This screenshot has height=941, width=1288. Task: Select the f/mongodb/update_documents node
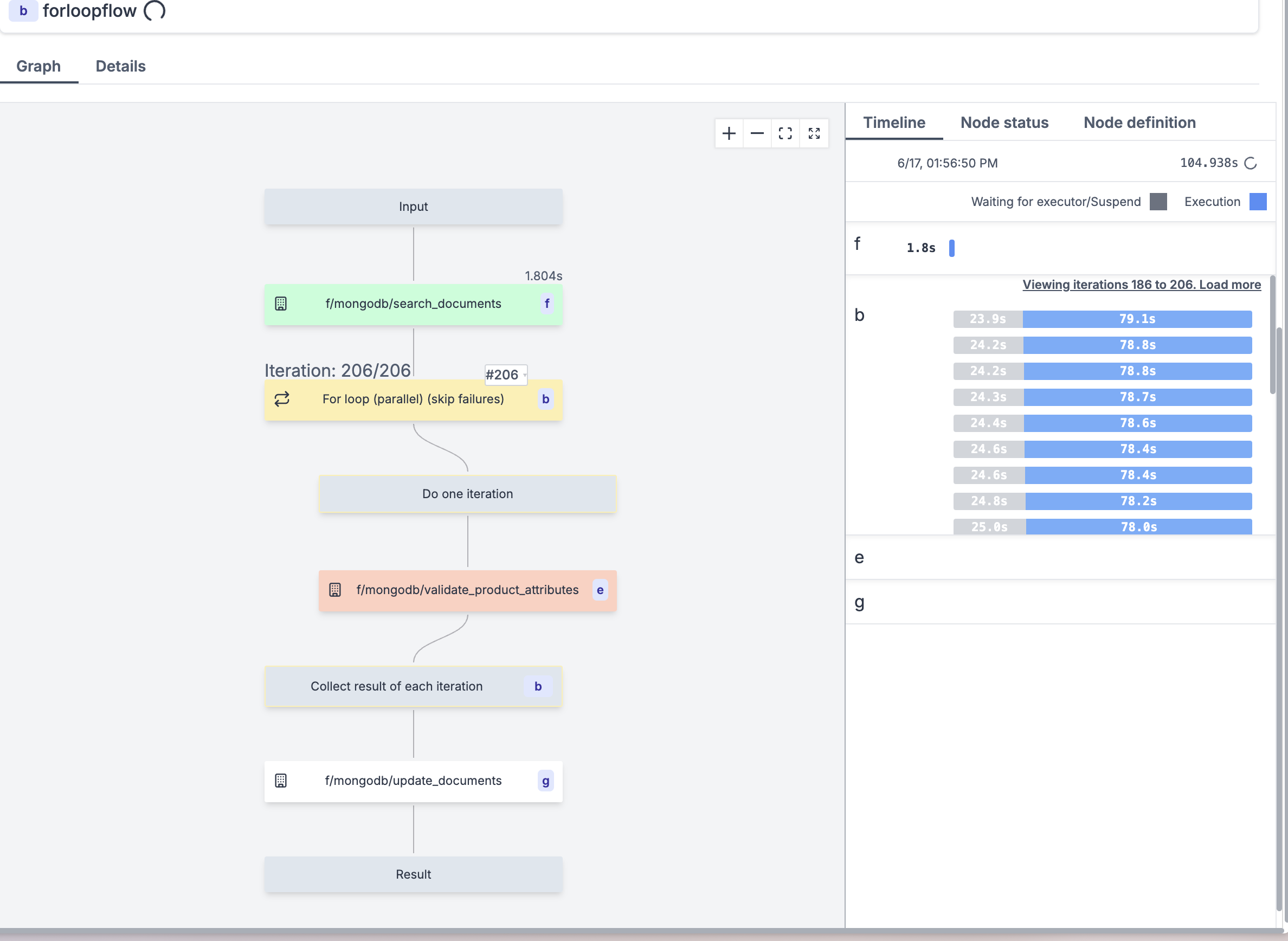pyautogui.click(x=413, y=781)
